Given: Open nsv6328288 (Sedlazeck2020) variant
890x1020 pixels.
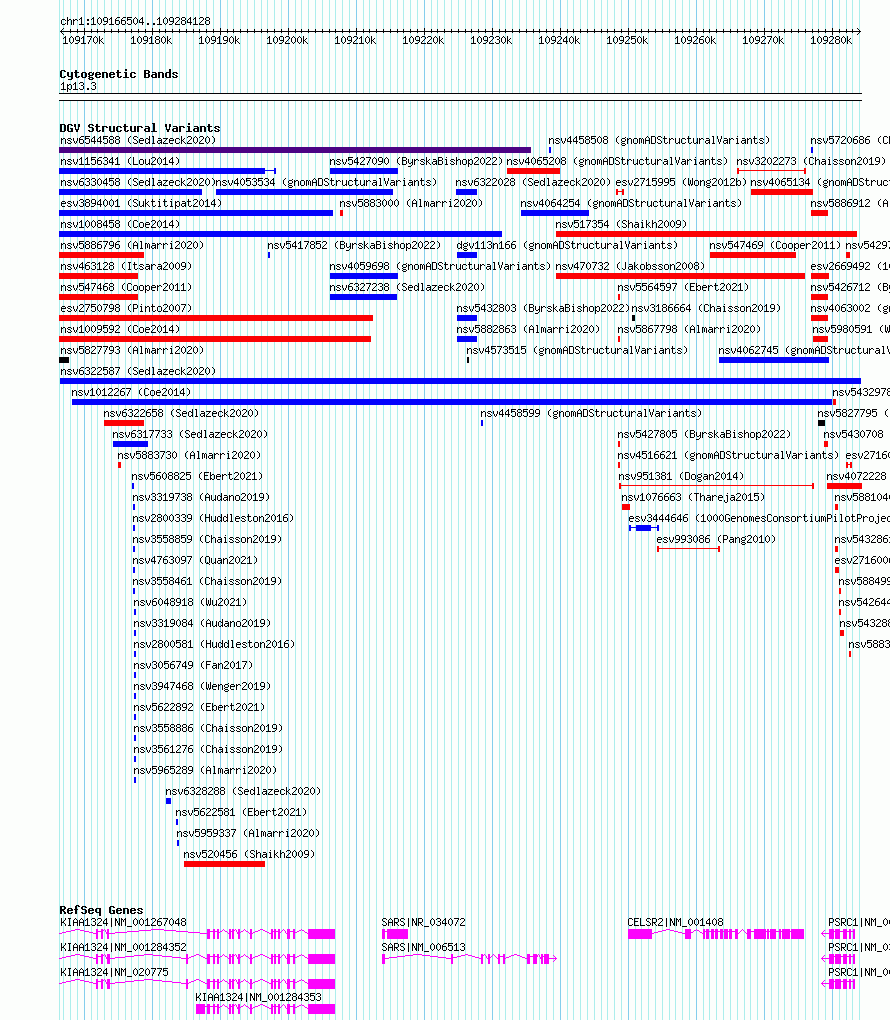Looking at the screenshot, I should pos(243,792).
